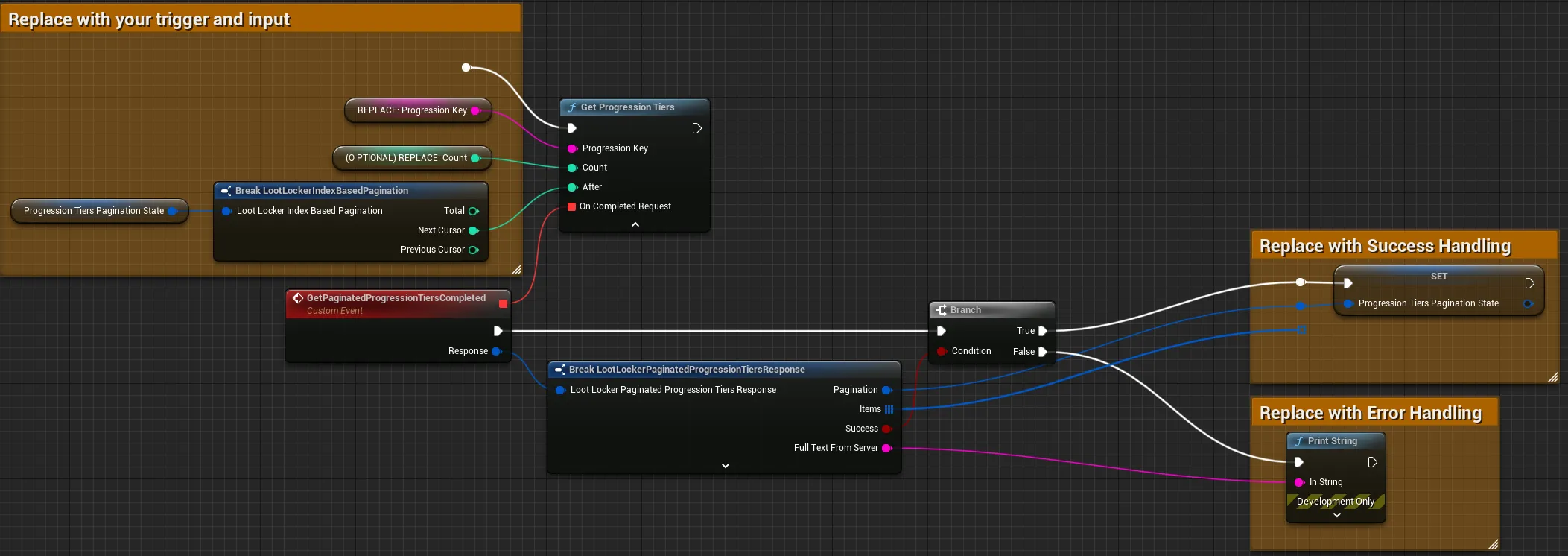
Task: Collapse the Get Progression Tiers node pins
Action: (635, 224)
